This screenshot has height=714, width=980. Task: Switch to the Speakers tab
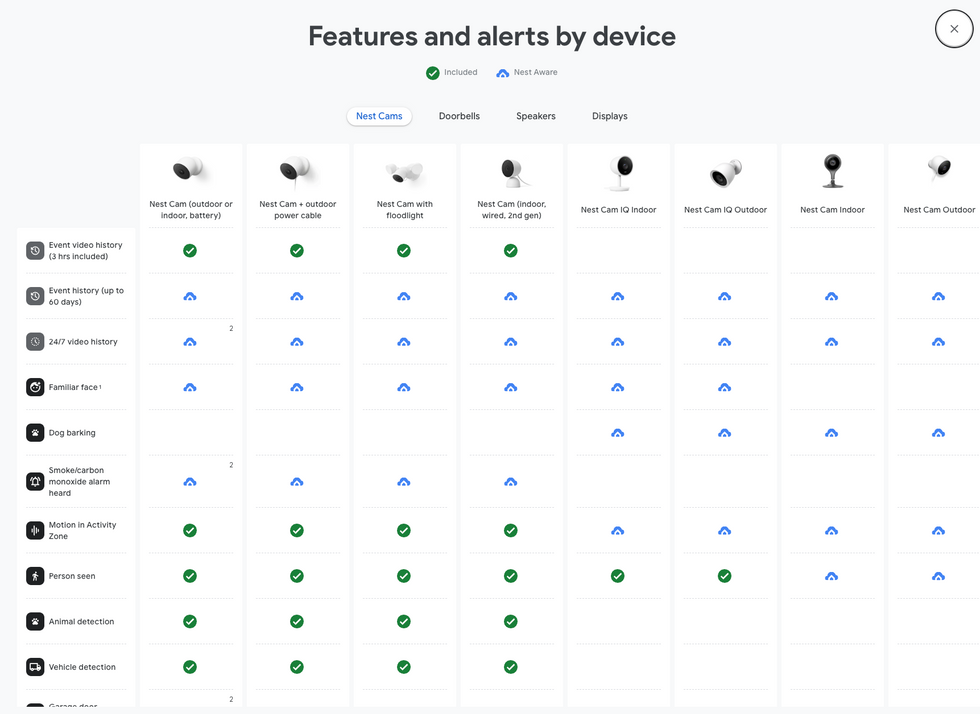(x=535, y=116)
